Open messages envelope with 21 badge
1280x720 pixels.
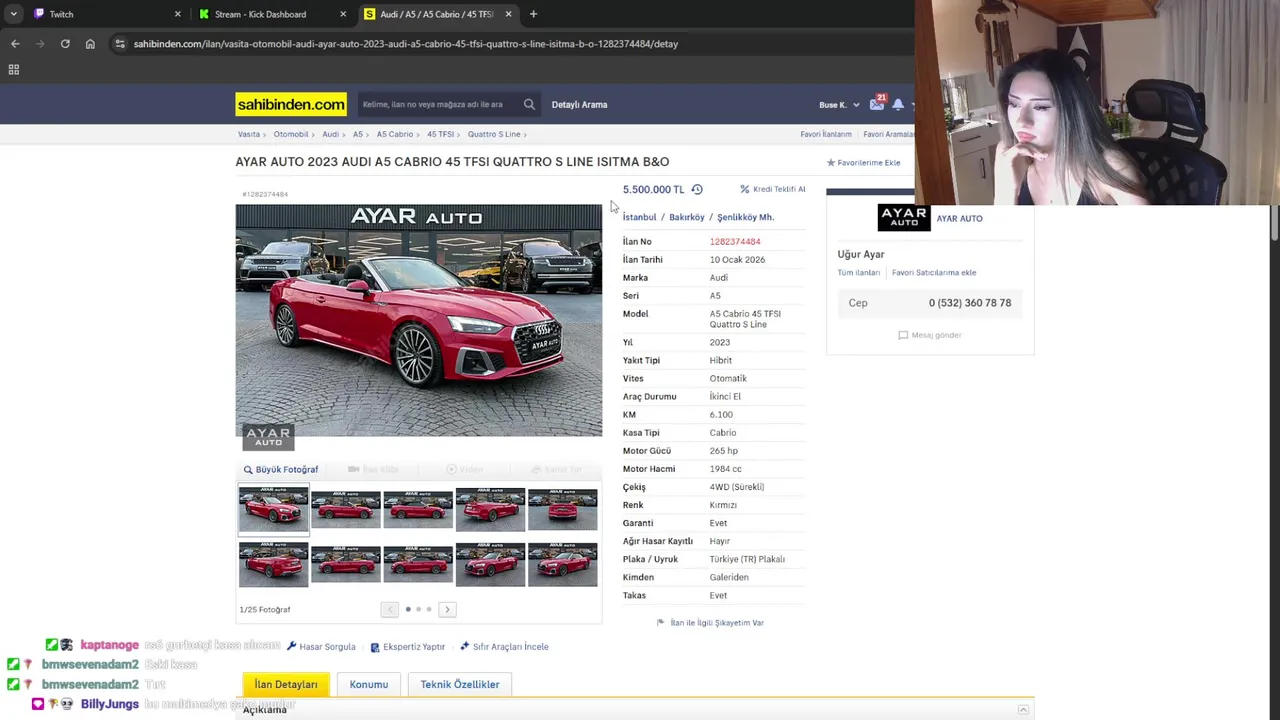(x=877, y=103)
